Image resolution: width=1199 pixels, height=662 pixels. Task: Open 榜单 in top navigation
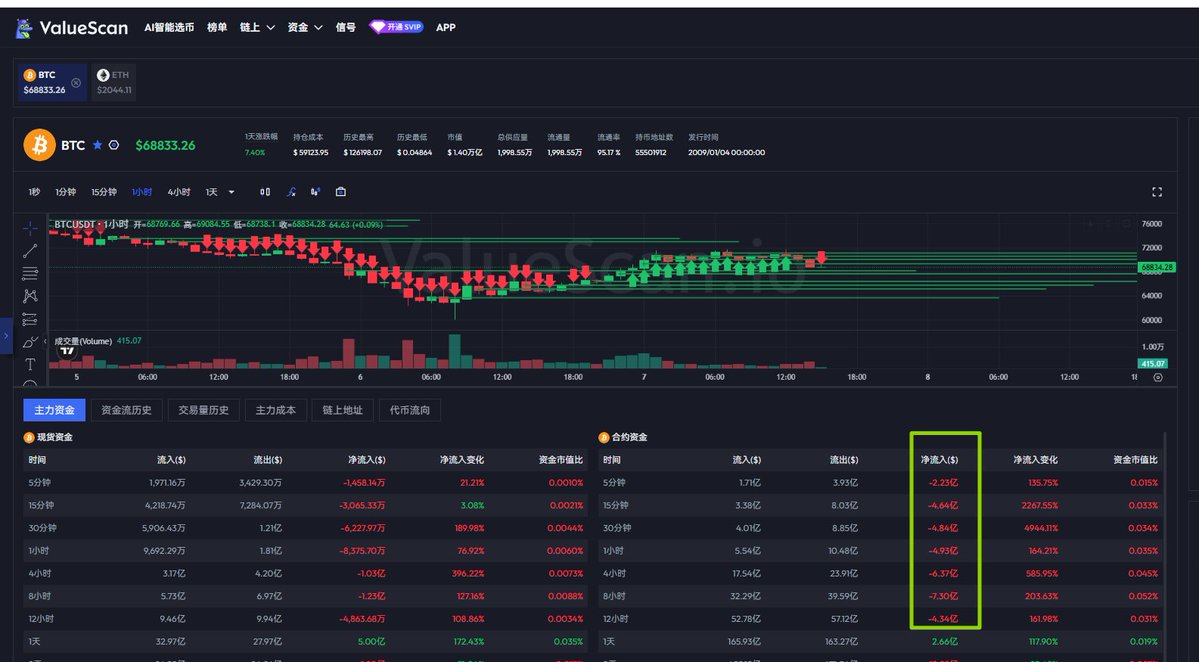tap(217, 28)
